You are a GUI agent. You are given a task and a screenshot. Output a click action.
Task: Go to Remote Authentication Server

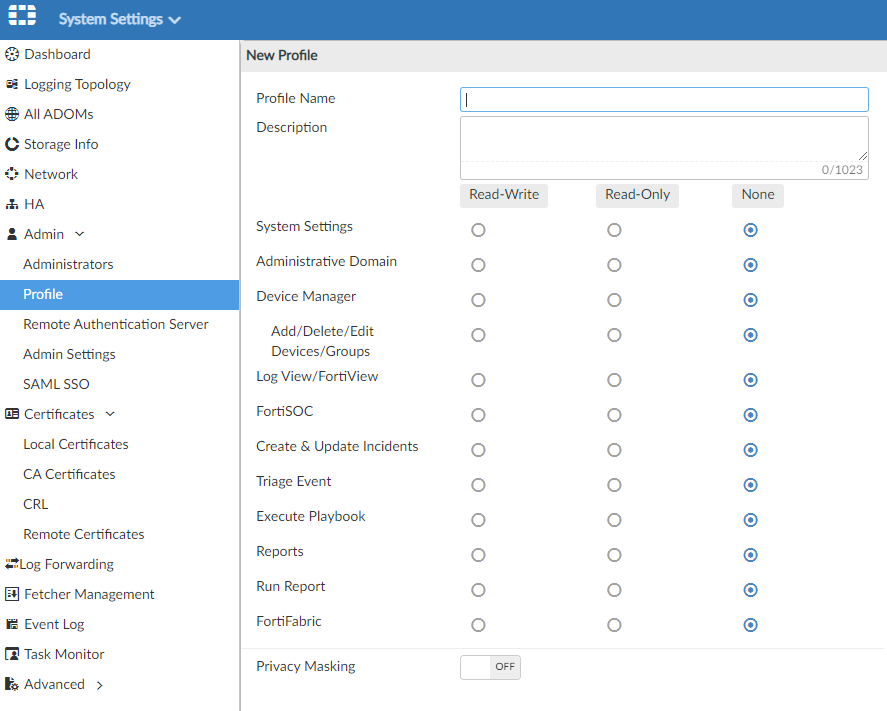pos(116,324)
